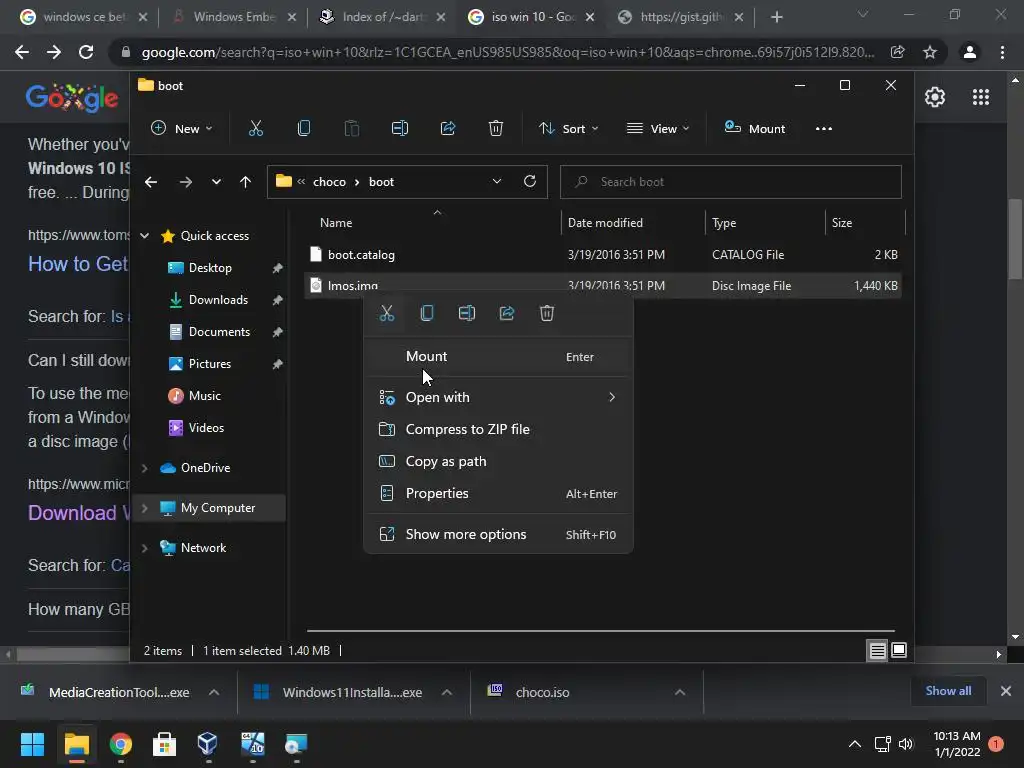
Task: Switch to 'Index of /~dart' tab
Action: click(383, 17)
